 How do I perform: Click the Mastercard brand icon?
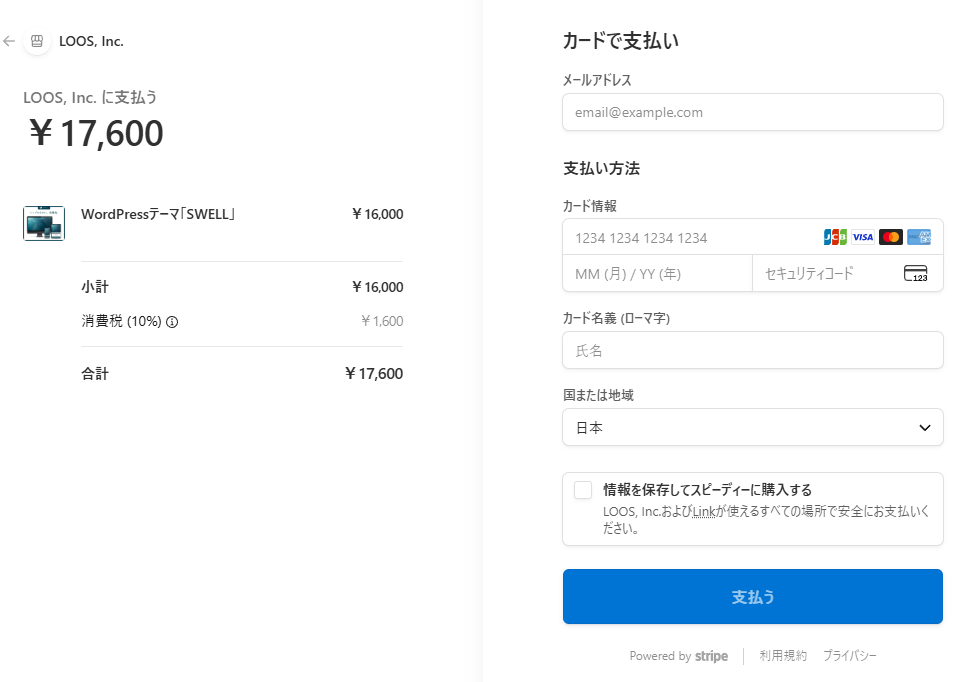(x=891, y=237)
